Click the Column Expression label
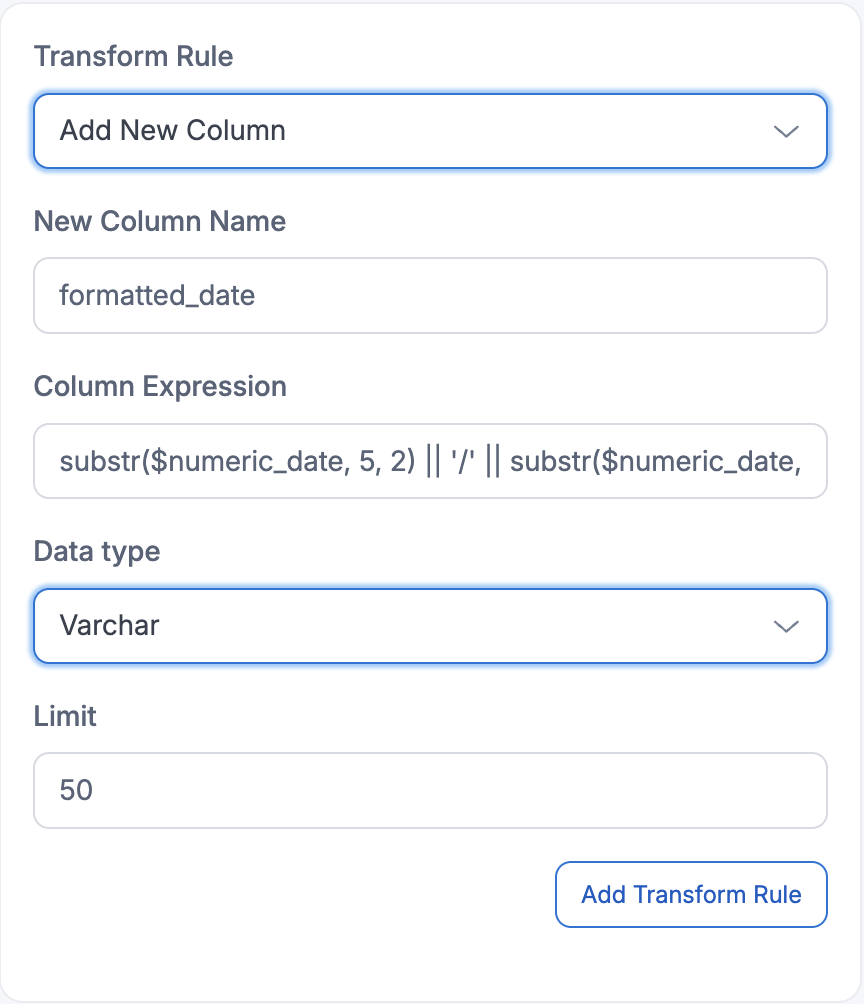864x1004 pixels. tap(160, 386)
